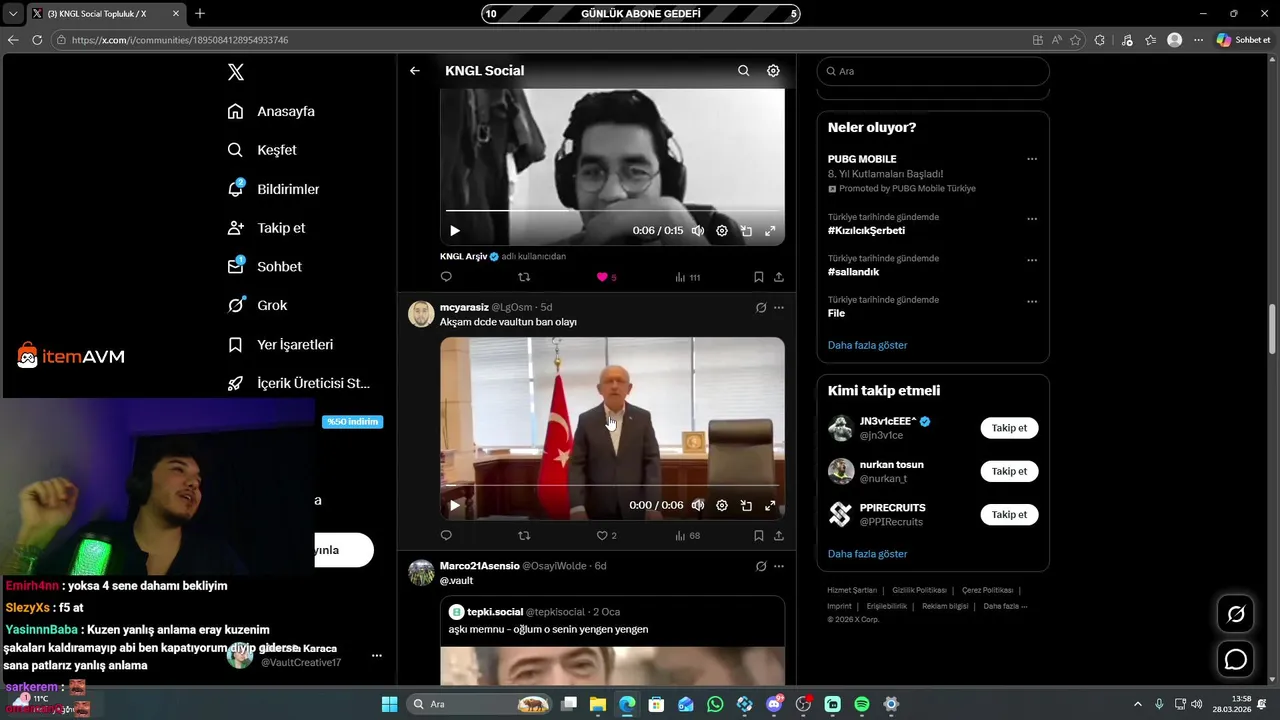Screen dimensions: 1280x720
Task: Share mcyarasiz's post
Action: (x=779, y=536)
